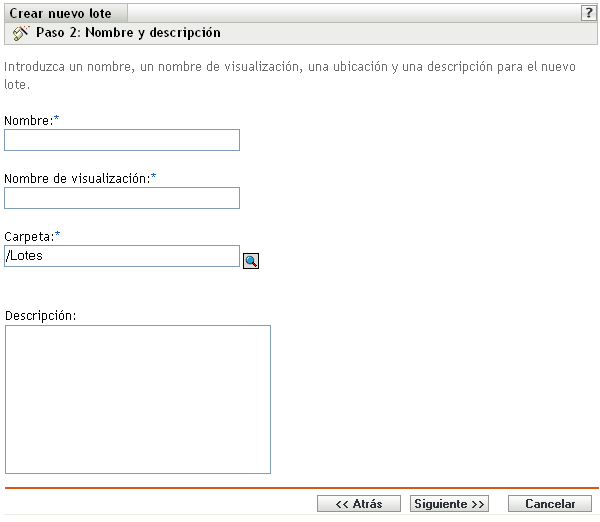Browse folders with the magnifier icon
Viewport: 600px width, 522px height.
point(251,261)
